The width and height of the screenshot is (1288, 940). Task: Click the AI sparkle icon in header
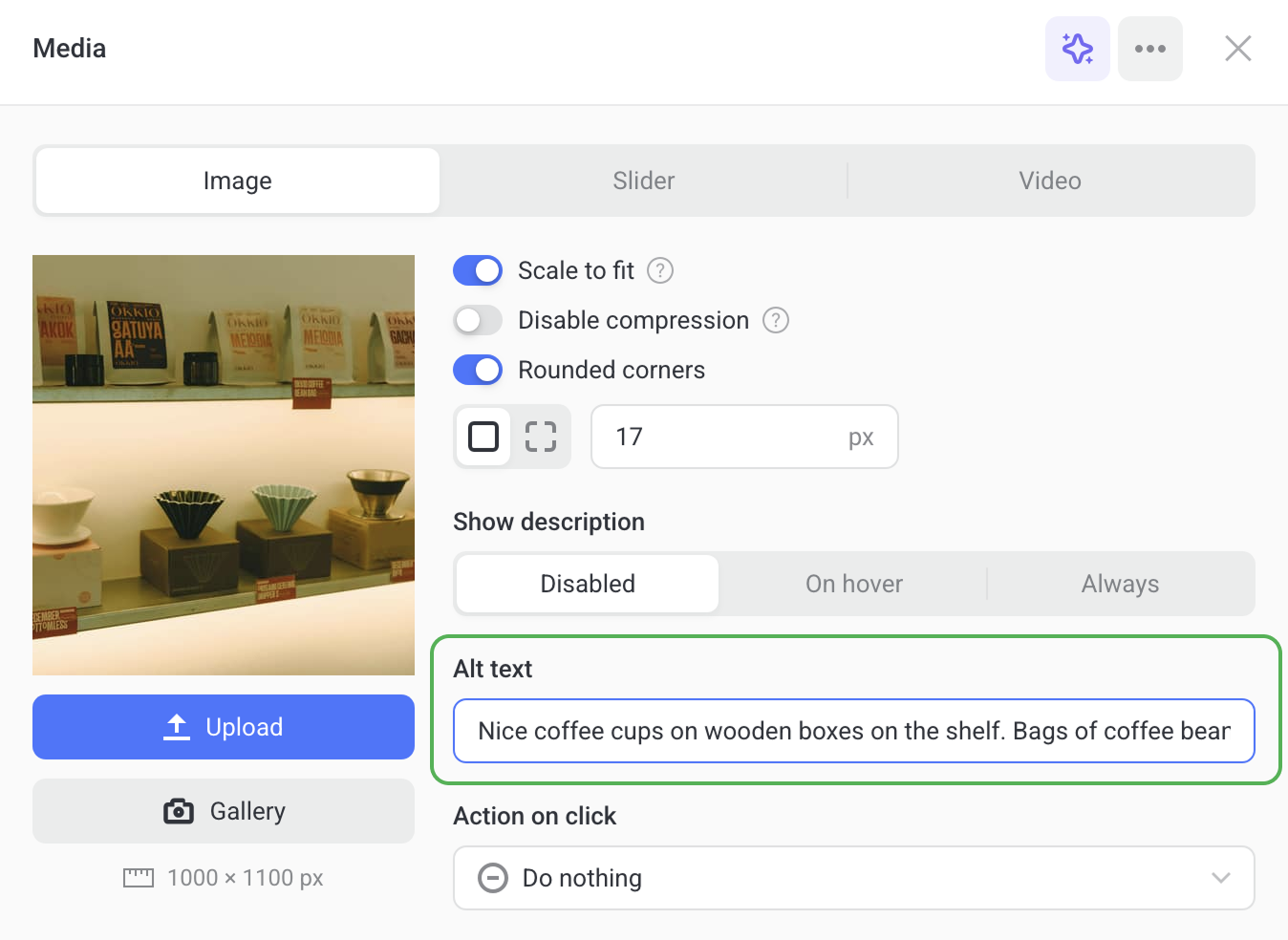(1077, 49)
